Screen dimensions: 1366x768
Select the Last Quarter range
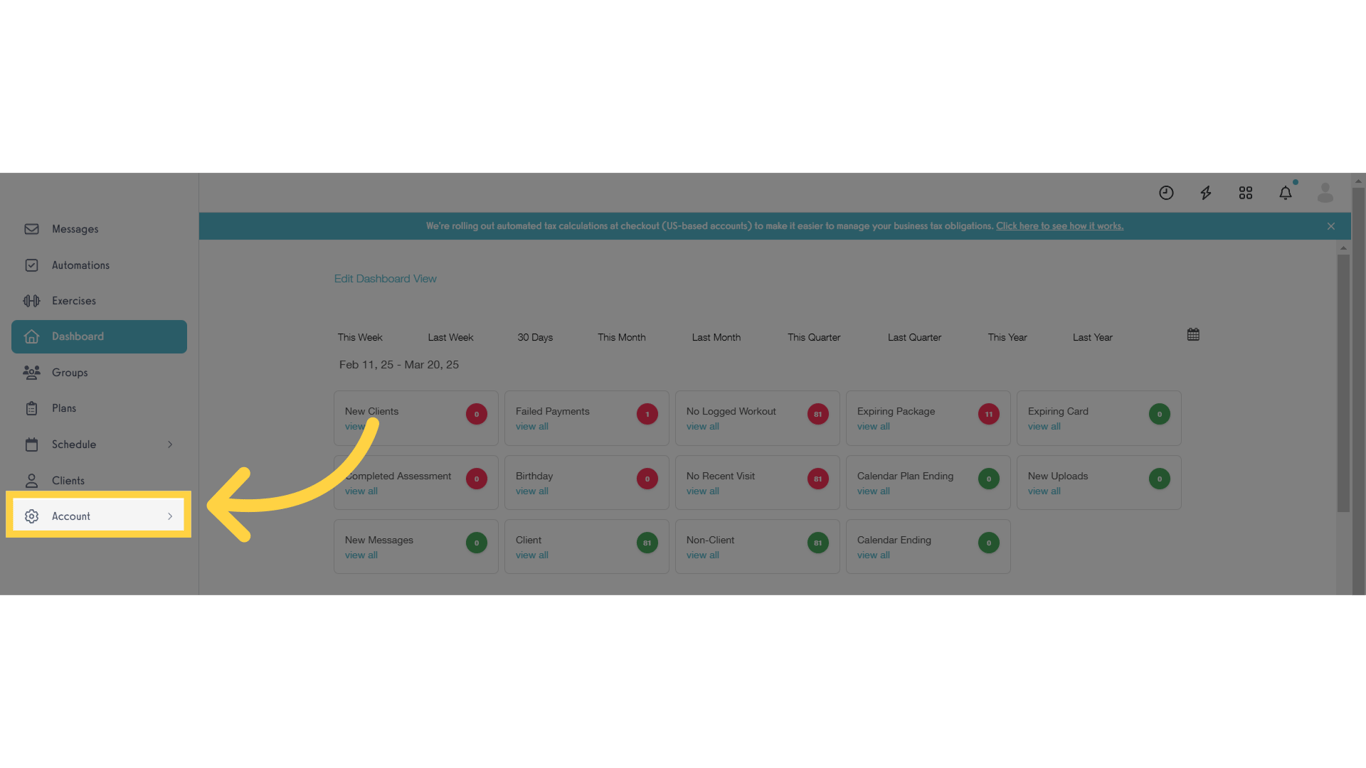coord(914,338)
